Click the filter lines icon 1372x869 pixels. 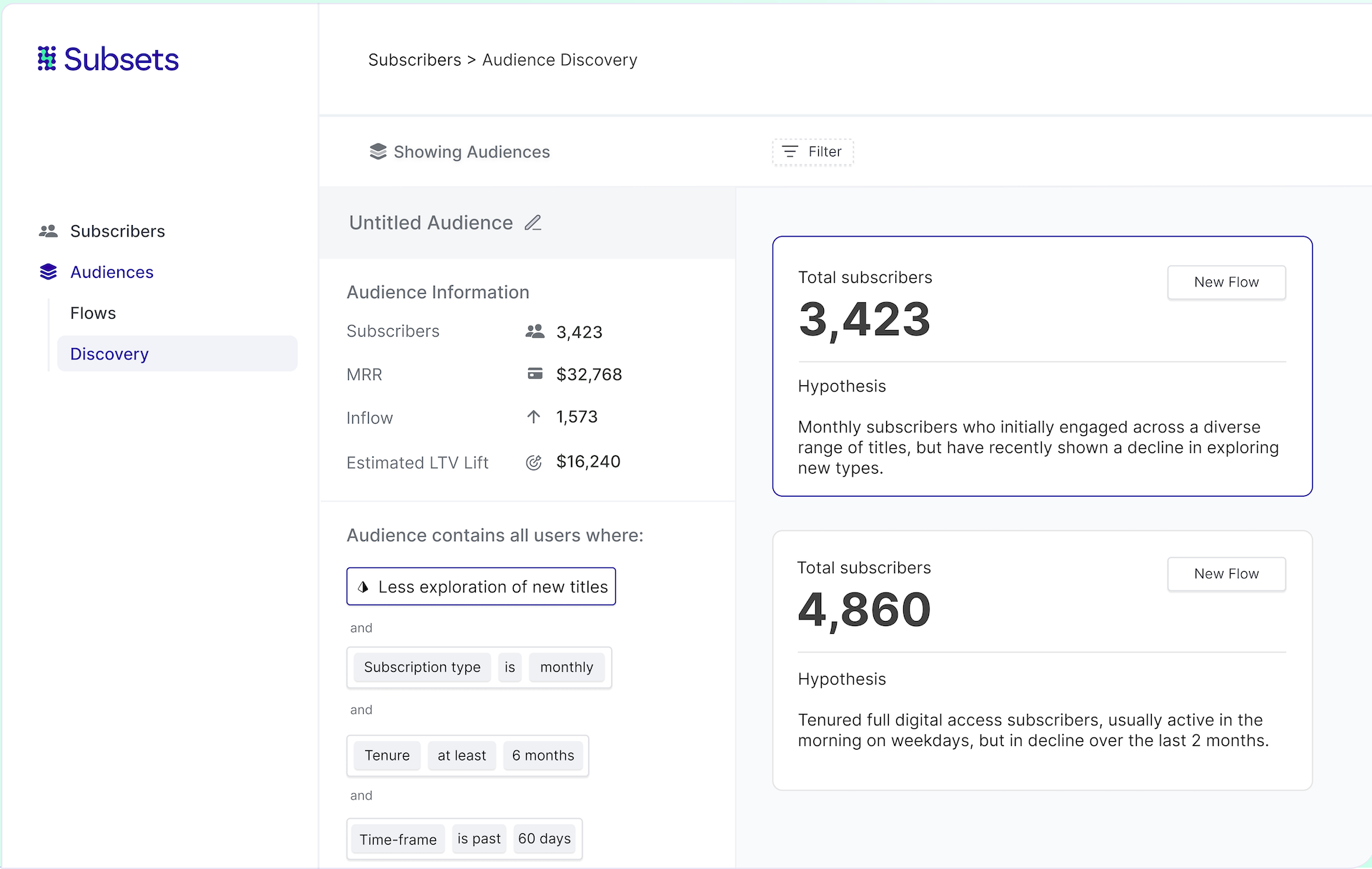[790, 152]
